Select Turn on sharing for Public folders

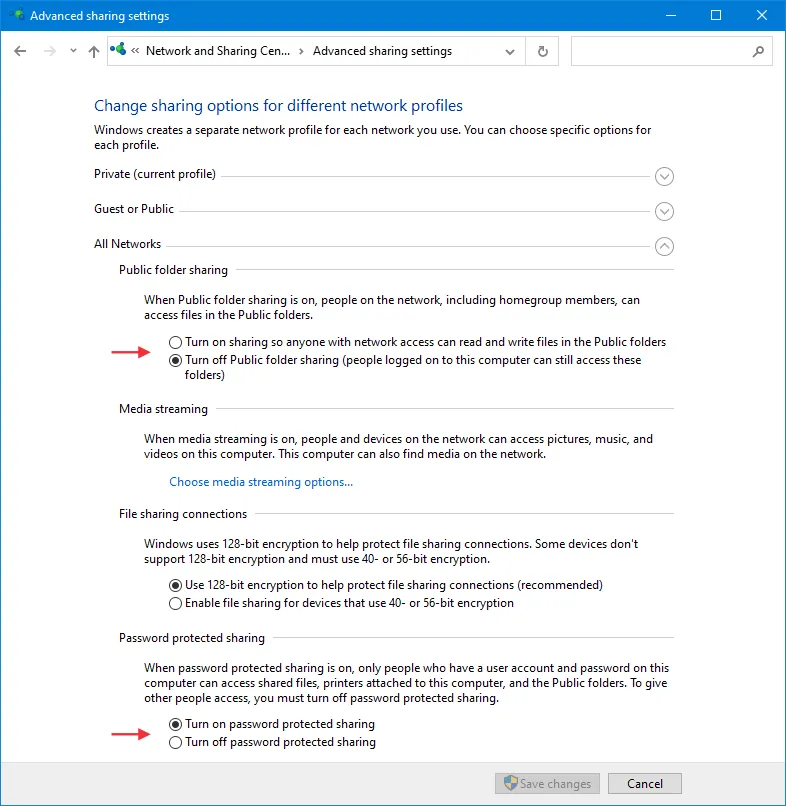pos(176,342)
